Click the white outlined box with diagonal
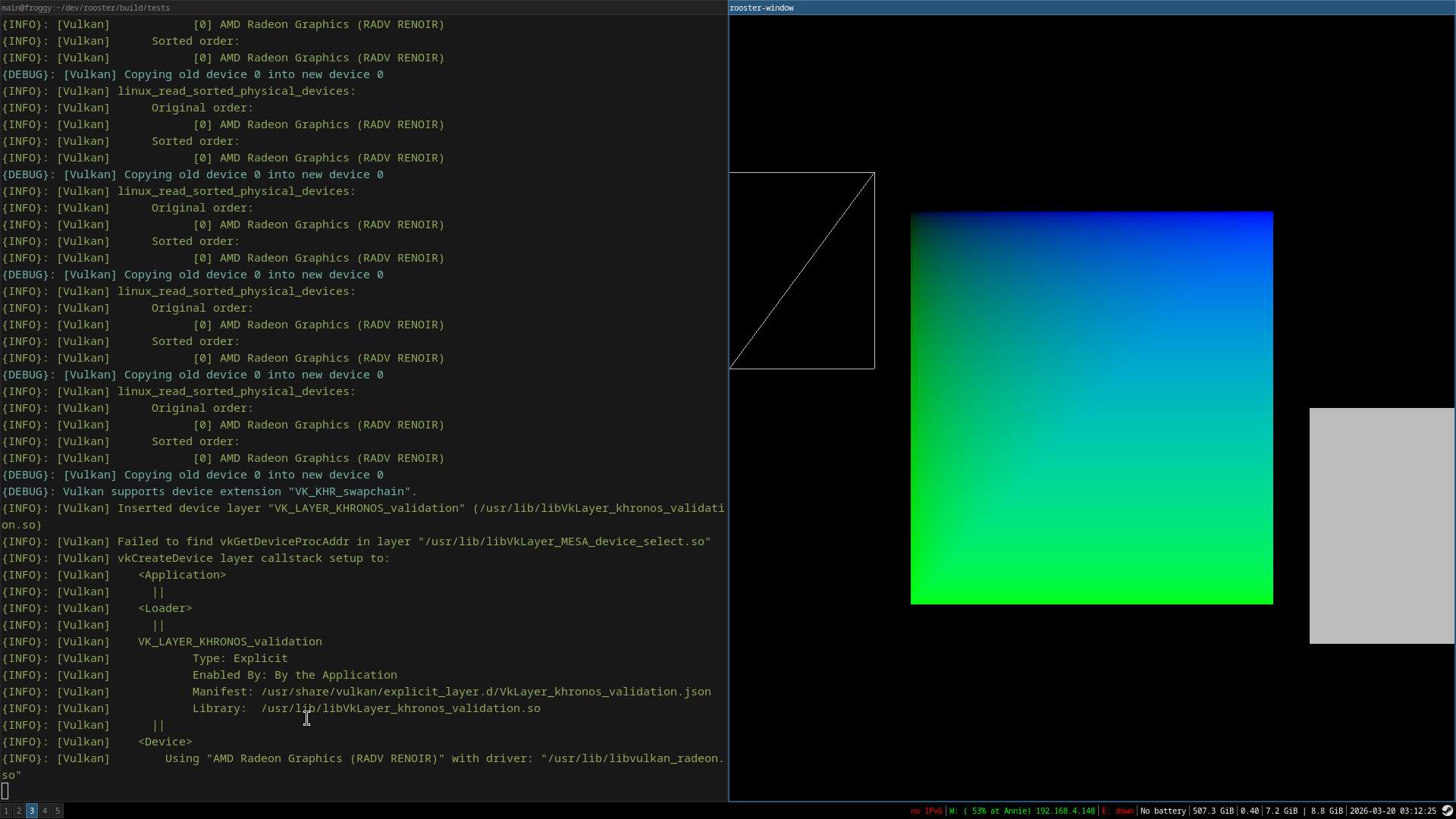The width and height of the screenshot is (1456, 819). [x=802, y=271]
